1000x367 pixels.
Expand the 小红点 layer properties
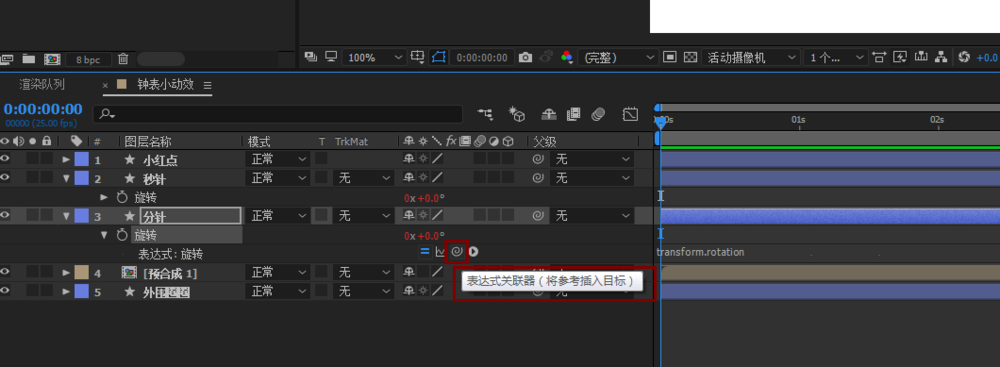coord(66,160)
